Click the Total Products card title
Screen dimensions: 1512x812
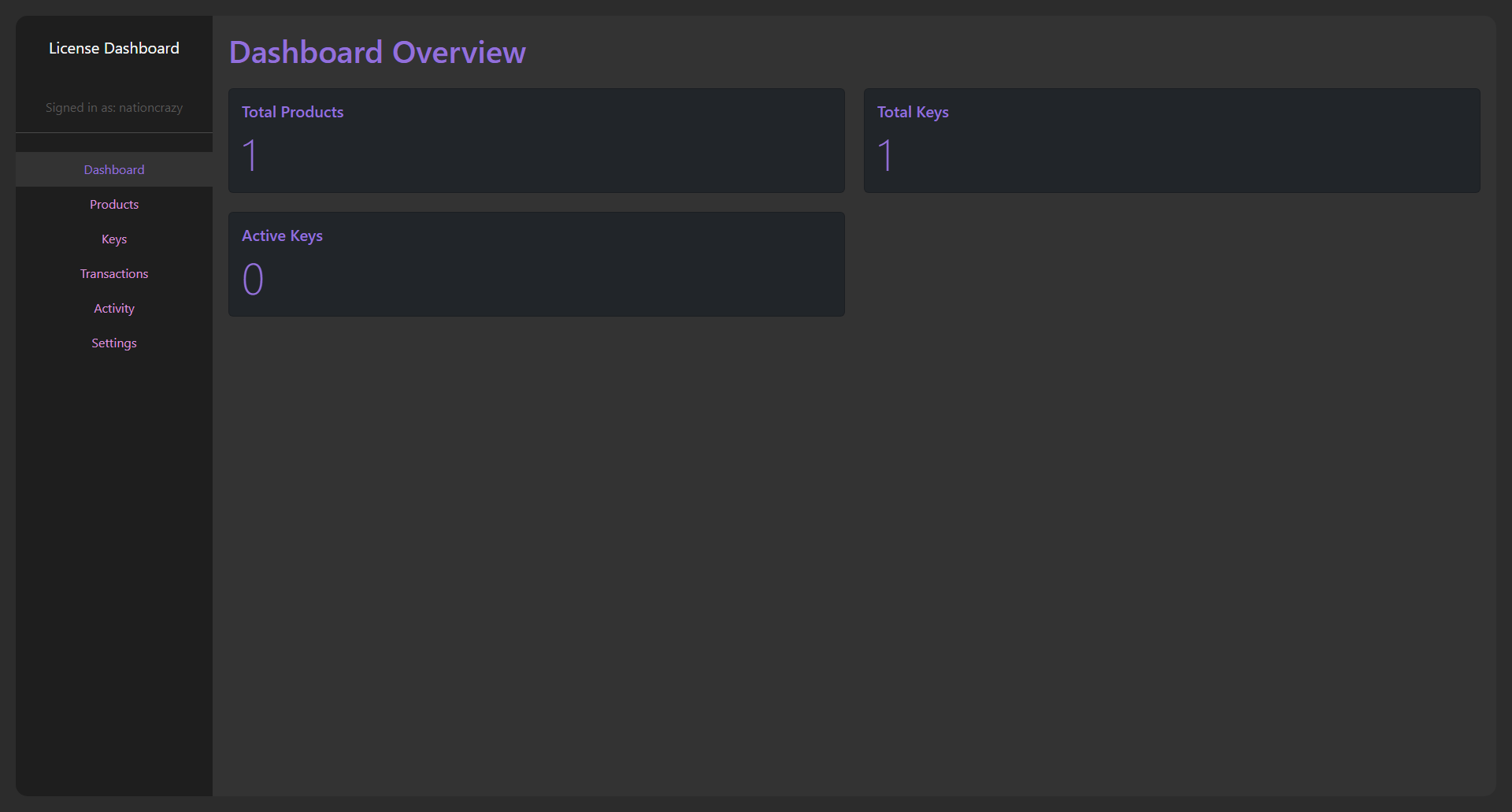click(292, 113)
